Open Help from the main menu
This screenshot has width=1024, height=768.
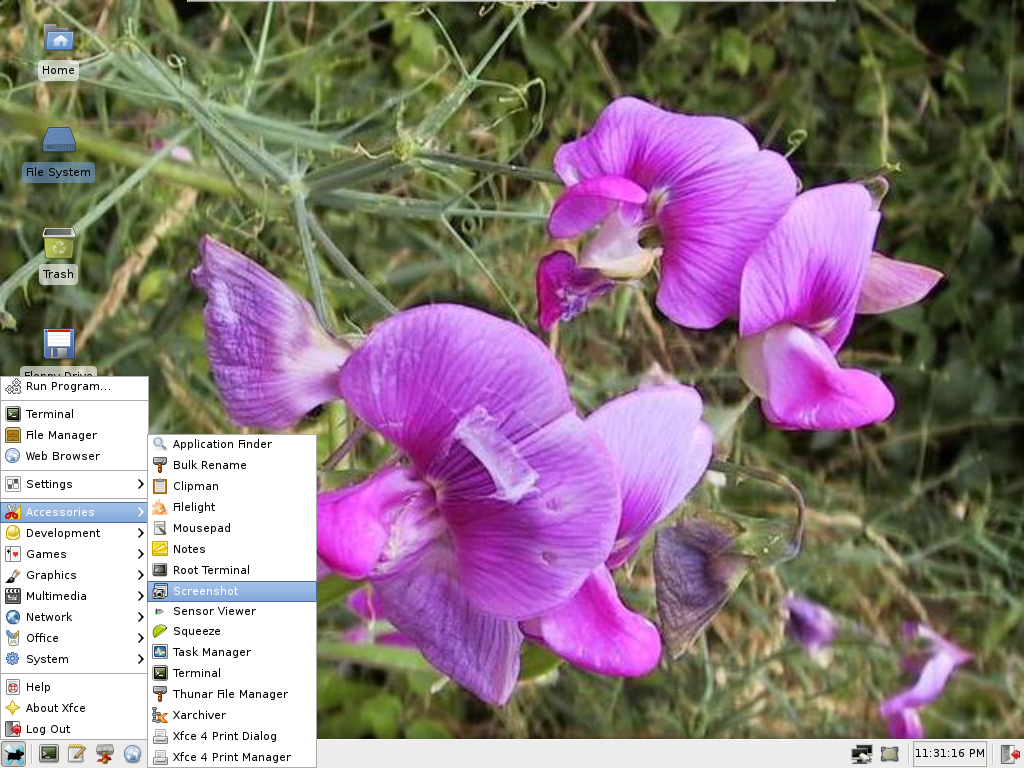(74, 687)
